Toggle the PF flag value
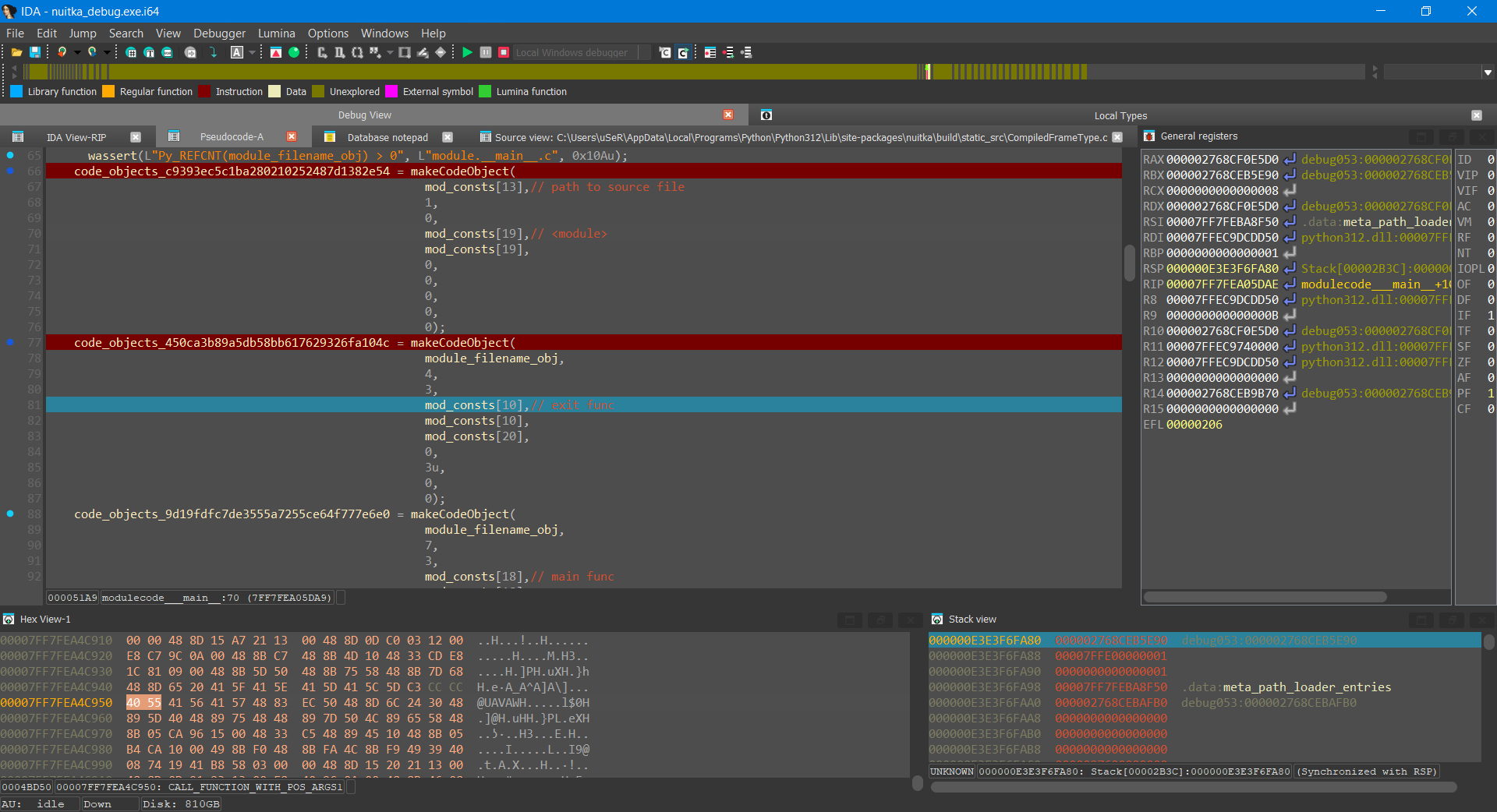The height and width of the screenshot is (812, 1497). pyautogui.click(x=1491, y=394)
